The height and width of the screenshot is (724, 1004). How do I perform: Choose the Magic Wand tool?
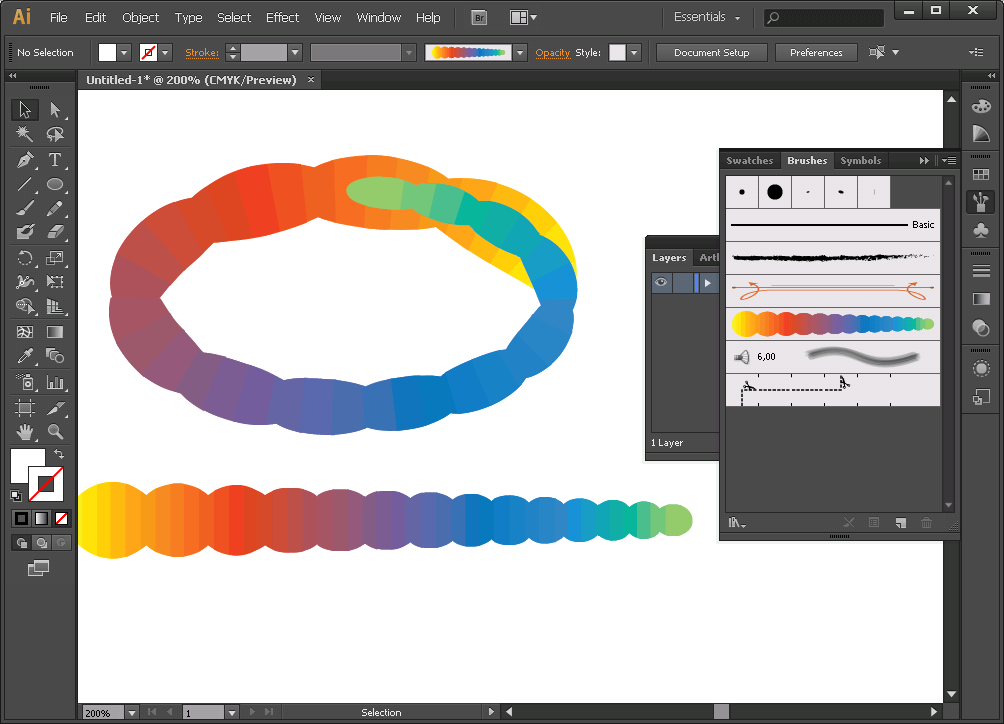click(x=25, y=134)
